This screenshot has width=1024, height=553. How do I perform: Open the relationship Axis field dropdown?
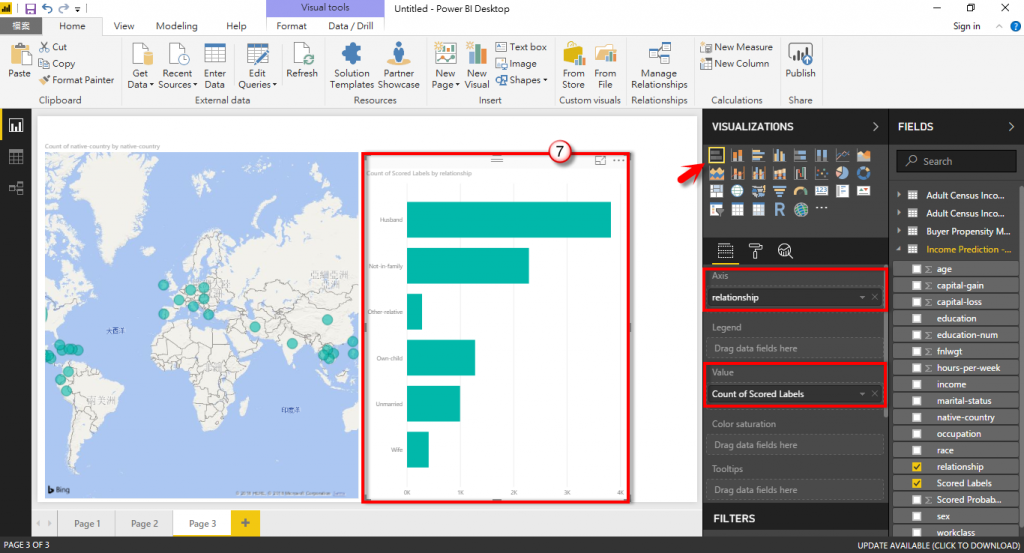click(862, 298)
